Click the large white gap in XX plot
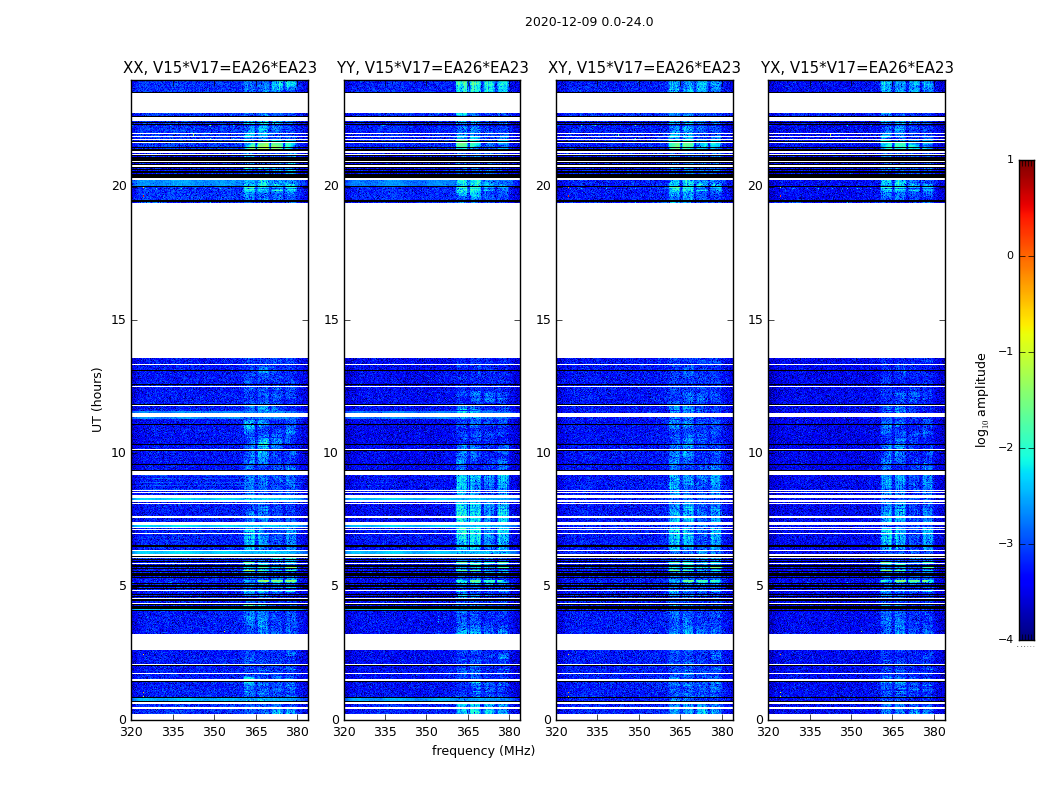Viewport: 1050px width, 800px height. [220, 280]
